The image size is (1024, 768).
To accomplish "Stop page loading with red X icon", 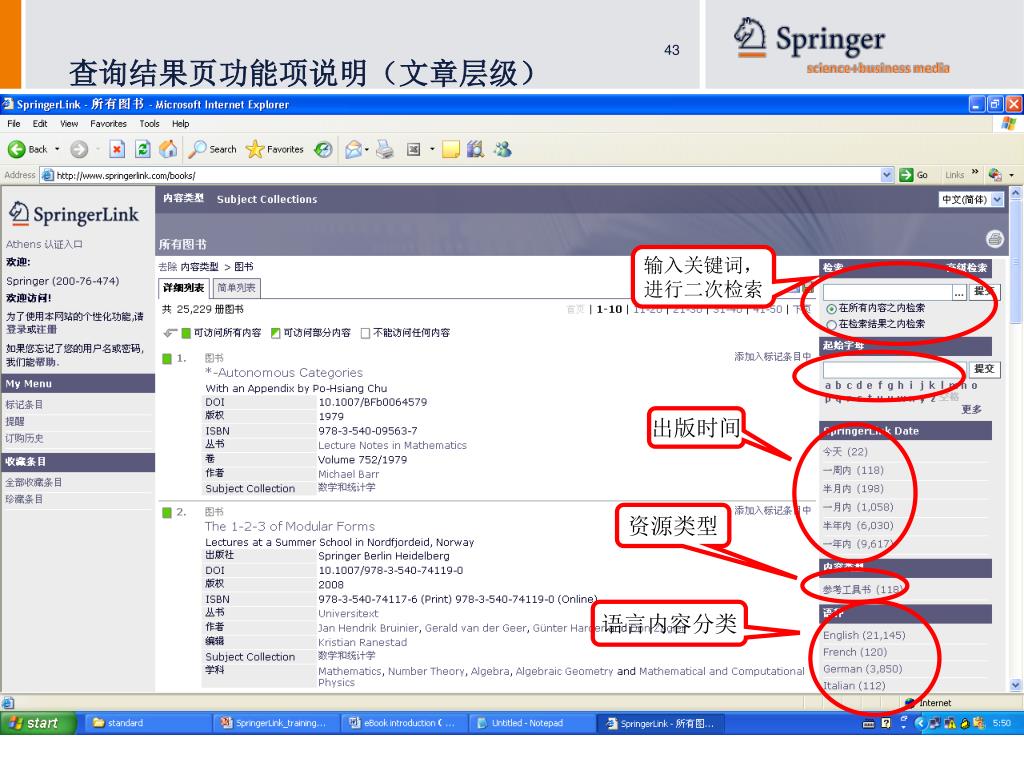I will [x=117, y=150].
